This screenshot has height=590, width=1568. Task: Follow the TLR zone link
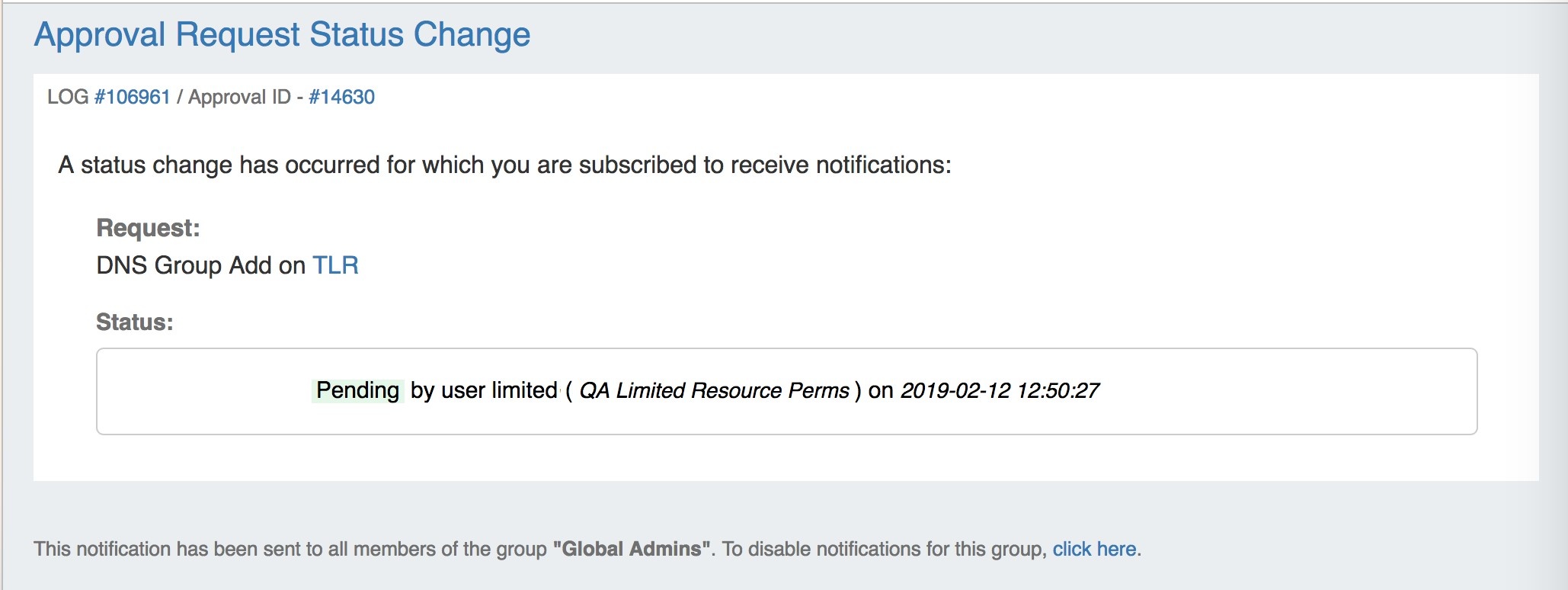[335, 265]
